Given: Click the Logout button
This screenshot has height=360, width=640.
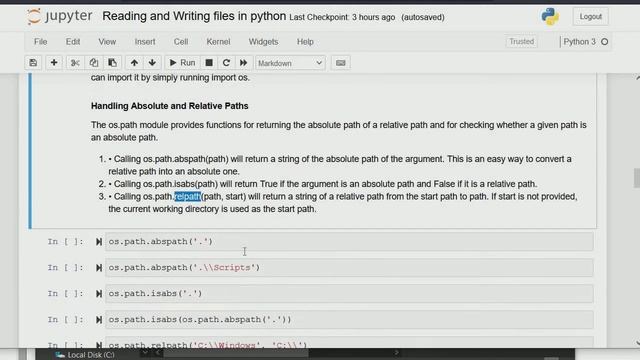Looking at the screenshot, I should (x=590, y=17).
